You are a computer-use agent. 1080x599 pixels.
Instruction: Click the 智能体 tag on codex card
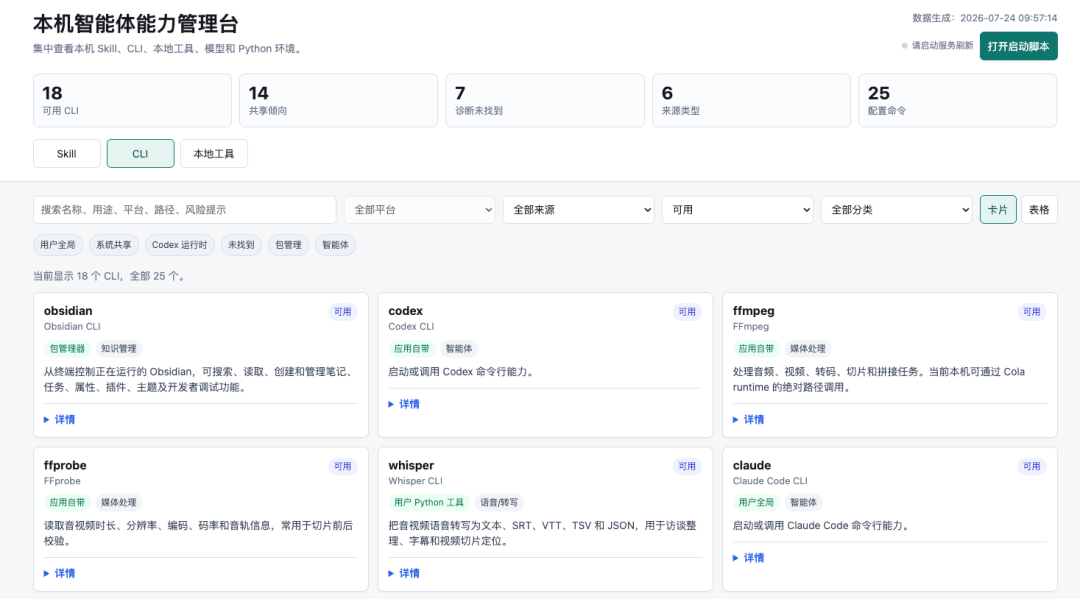[459, 348]
